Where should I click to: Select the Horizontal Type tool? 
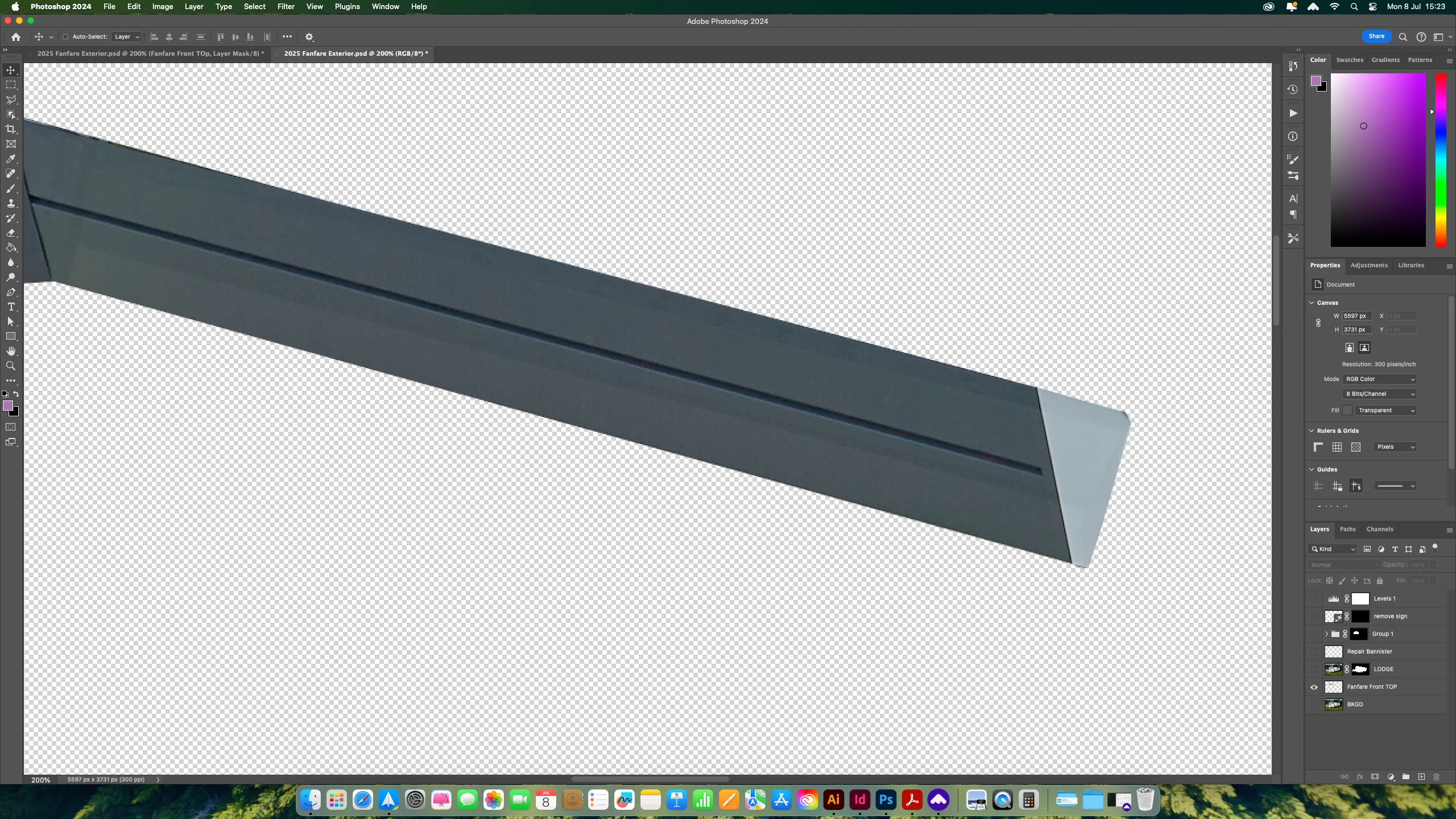(x=11, y=307)
